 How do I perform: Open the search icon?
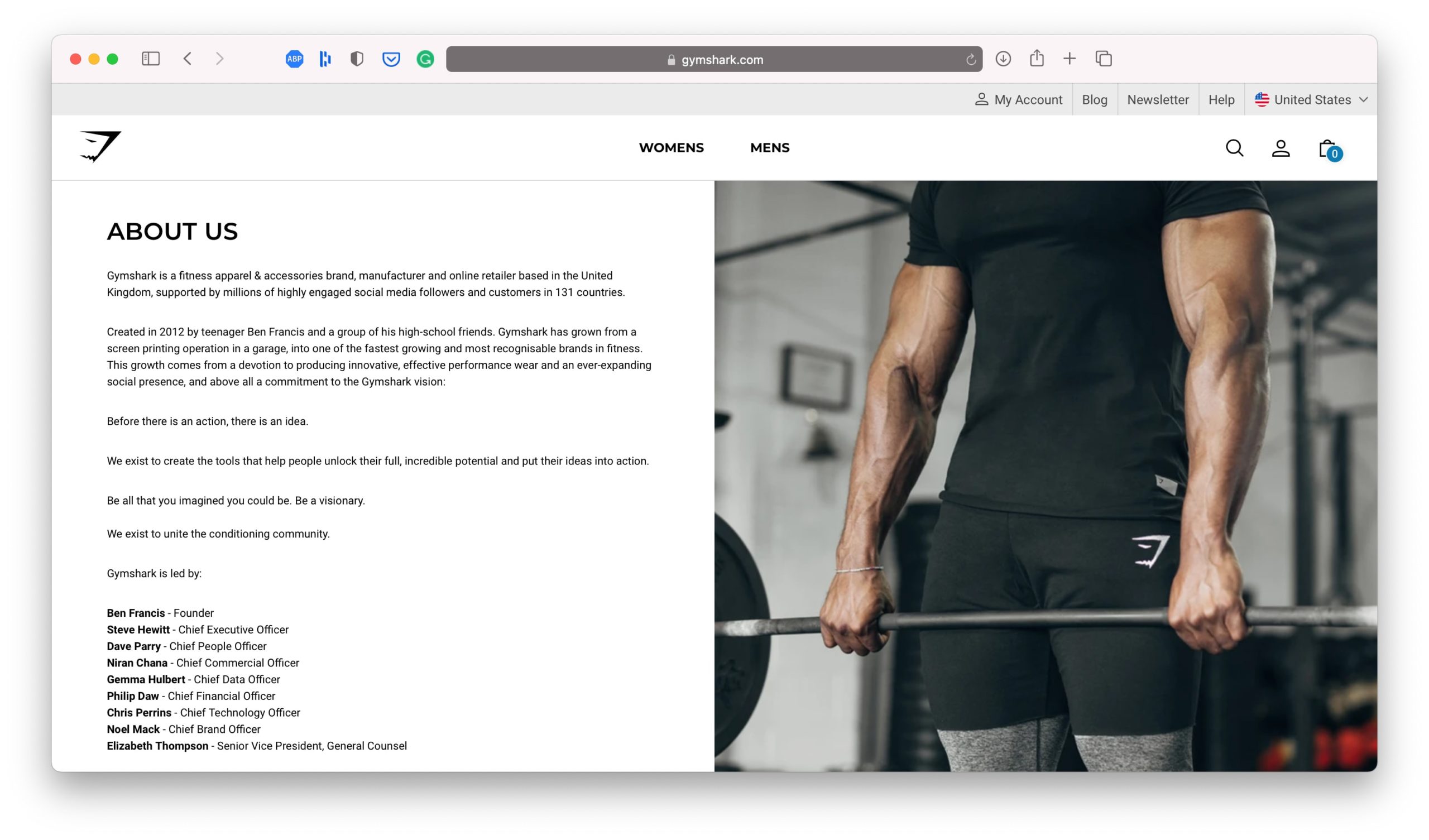[1235, 148]
